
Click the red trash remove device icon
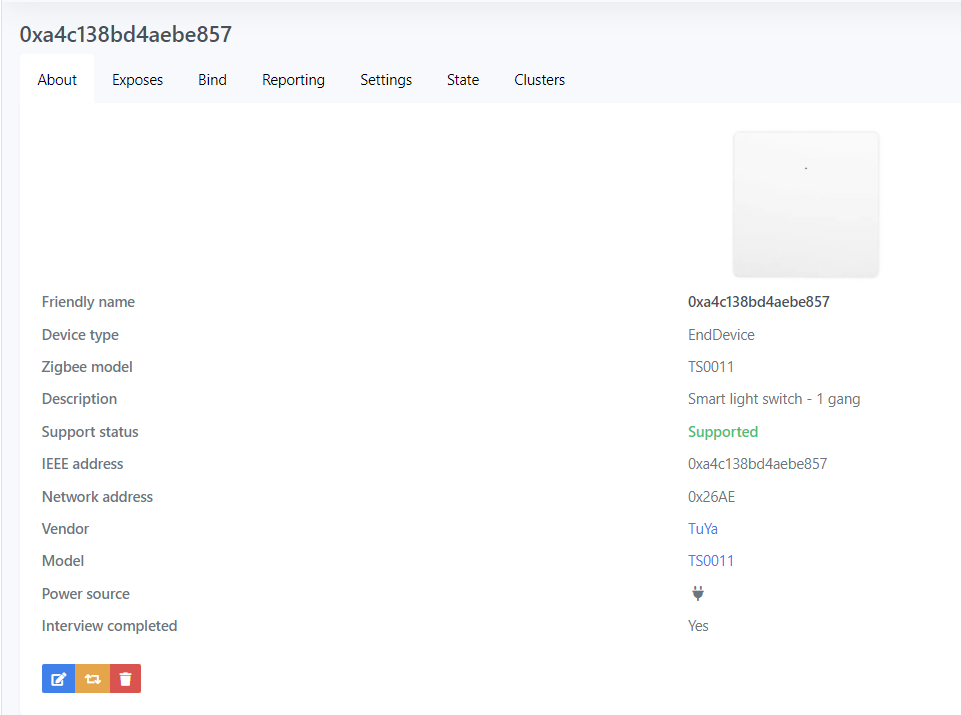(126, 678)
